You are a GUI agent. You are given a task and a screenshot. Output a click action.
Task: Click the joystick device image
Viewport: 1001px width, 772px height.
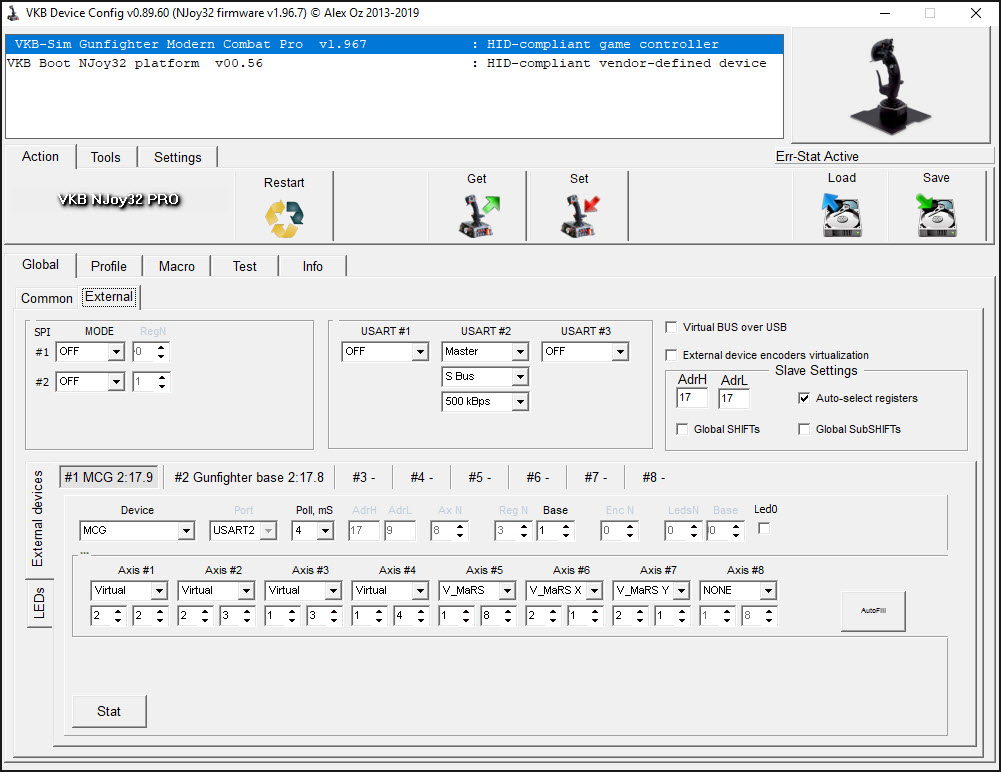click(x=891, y=86)
